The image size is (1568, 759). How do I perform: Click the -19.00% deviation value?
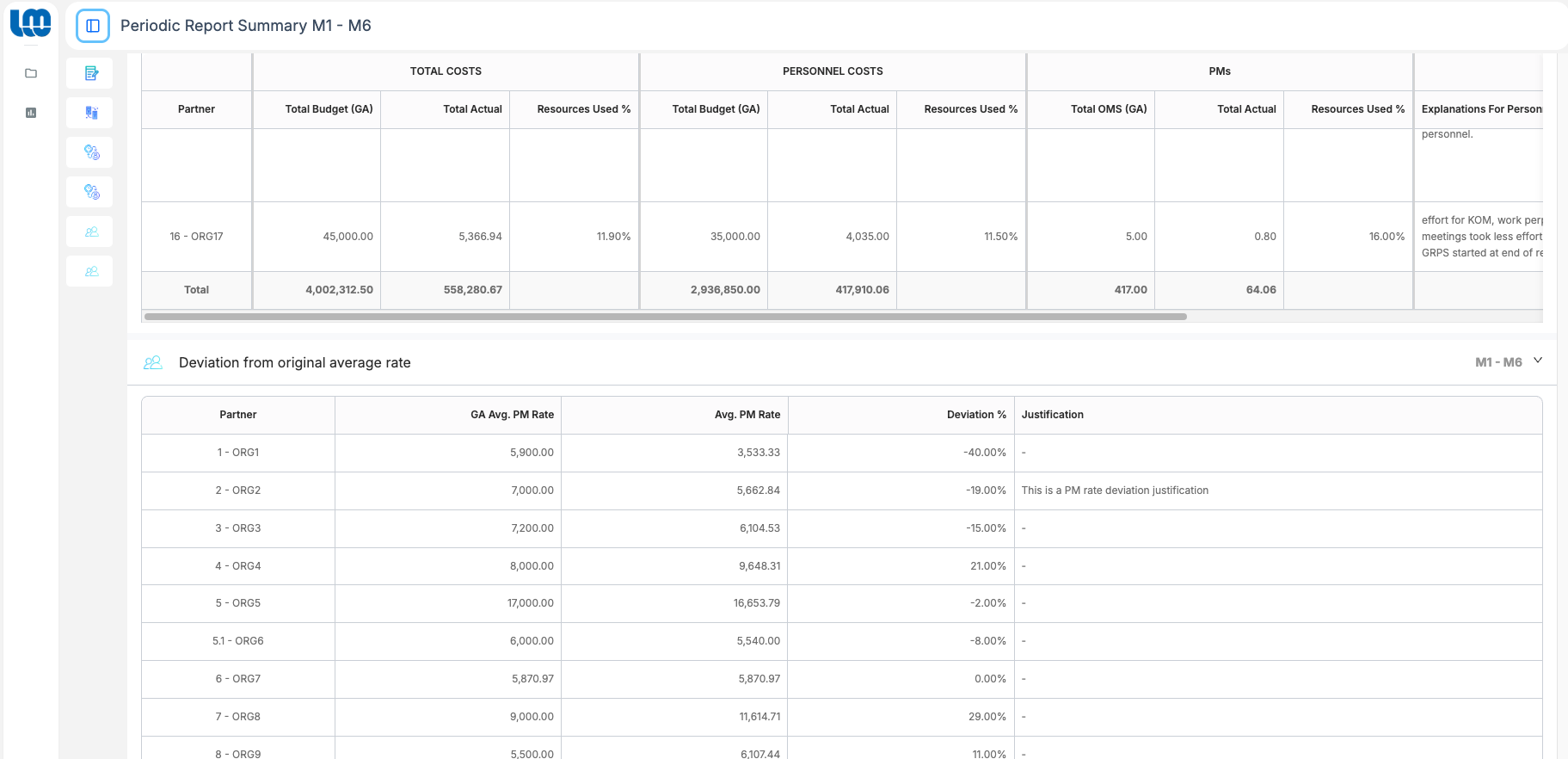pyautogui.click(x=986, y=491)
